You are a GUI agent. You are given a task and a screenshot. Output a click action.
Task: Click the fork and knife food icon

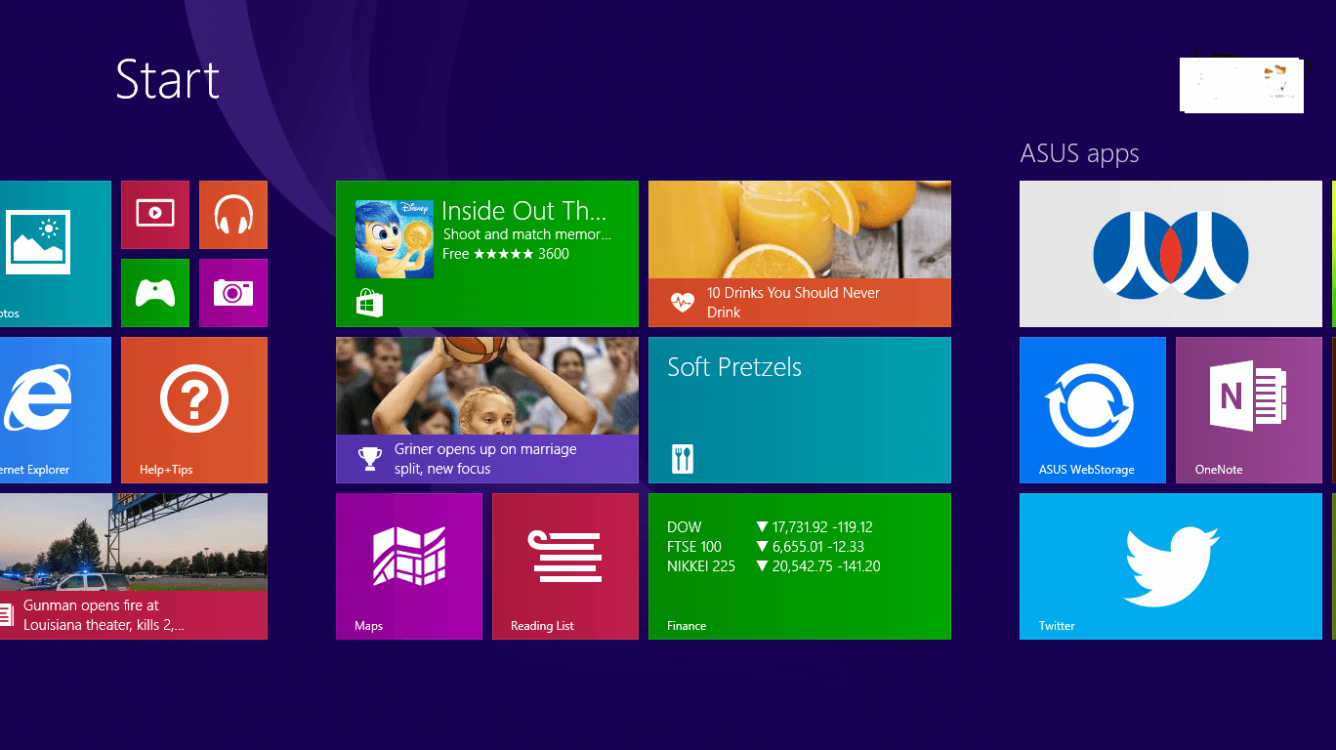(x=682, y=459)
